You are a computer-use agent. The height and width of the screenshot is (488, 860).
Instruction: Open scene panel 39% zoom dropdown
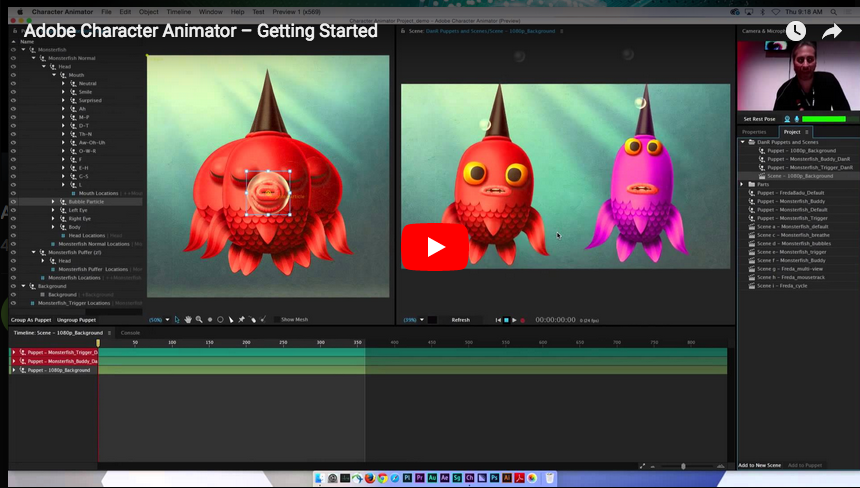[422, 320]
